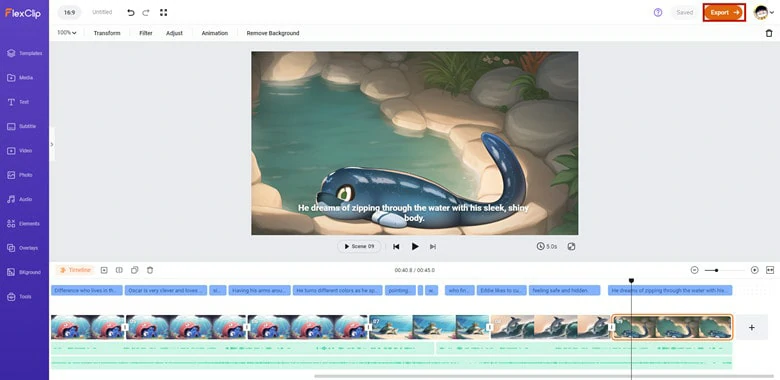Open the Transform option
The width and height of the screenshot is (780, 380).
click(x=107, y=33)
